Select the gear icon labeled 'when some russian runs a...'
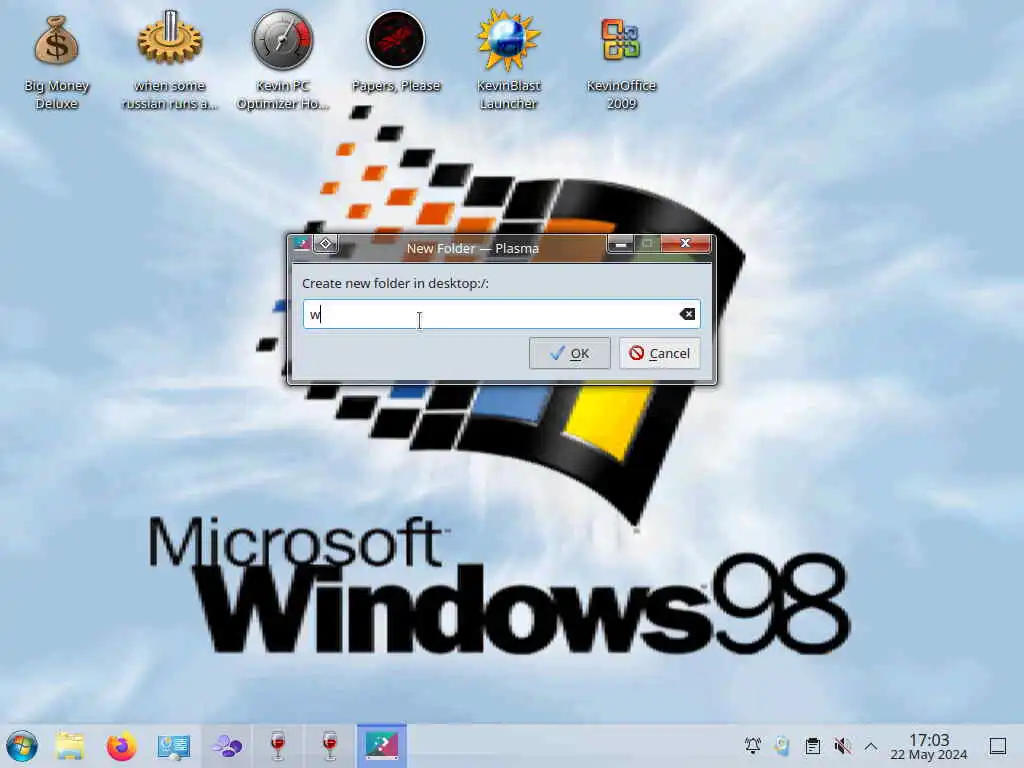This screenshot has width=1024, height=768. 169,62
